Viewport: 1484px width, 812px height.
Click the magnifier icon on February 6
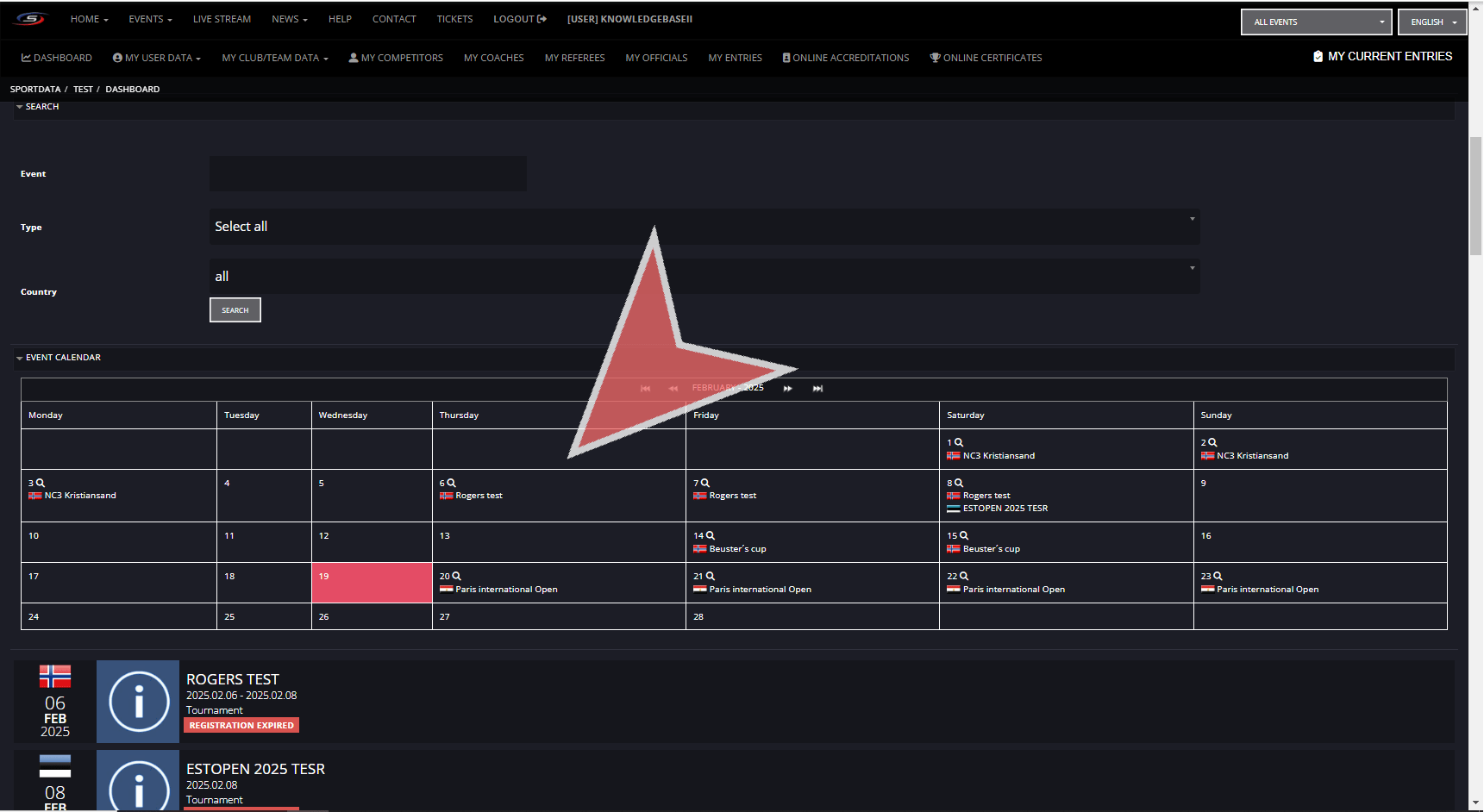(x=451, y=483)
